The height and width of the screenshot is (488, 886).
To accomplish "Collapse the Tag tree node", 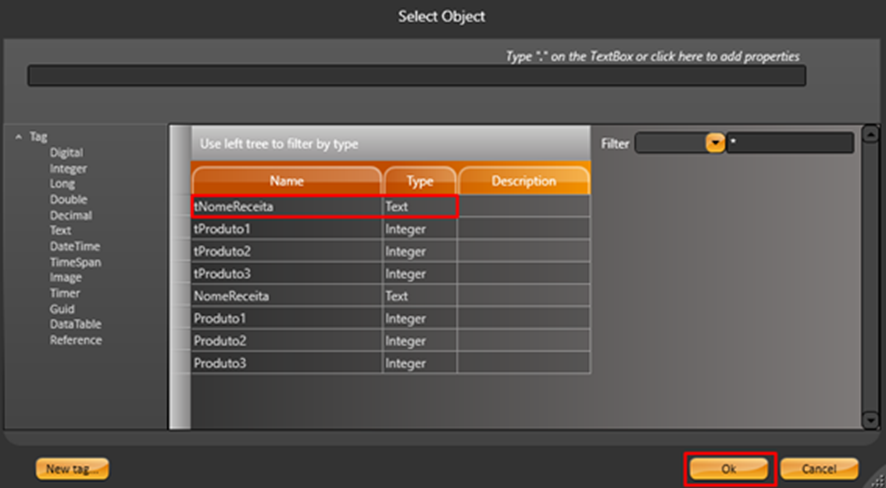I will pyautogui.click(x=19, y=137).
